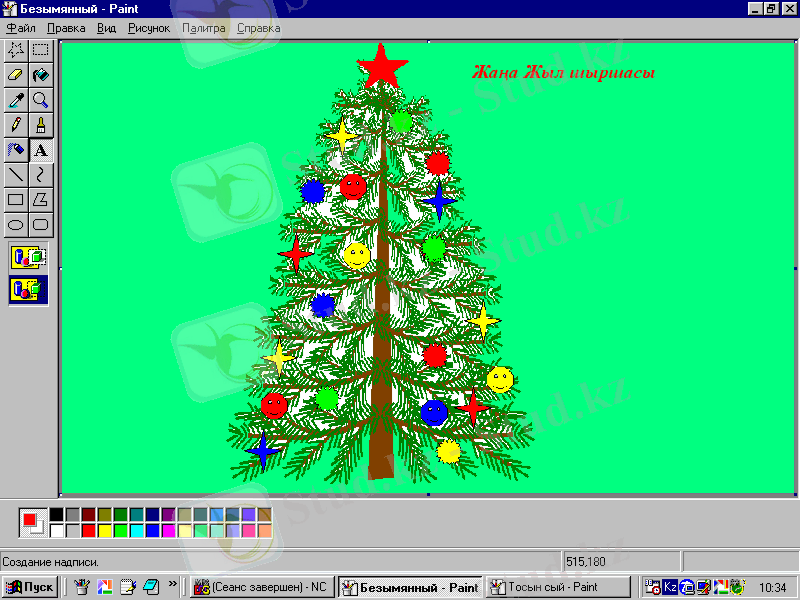Choose the eyedropper Pick color tool
The image size is (800, 600).
16,99
